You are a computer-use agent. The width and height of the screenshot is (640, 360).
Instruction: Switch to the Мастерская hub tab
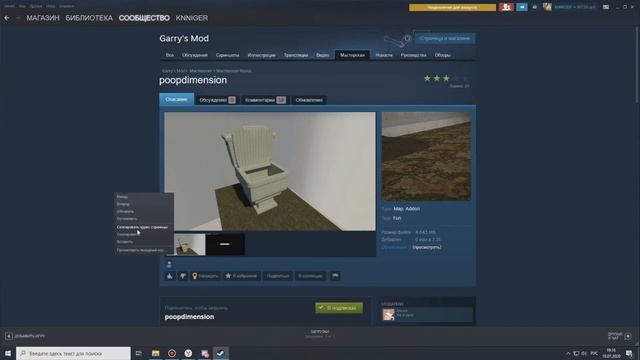pyautogui.click(x=352, y=55)
